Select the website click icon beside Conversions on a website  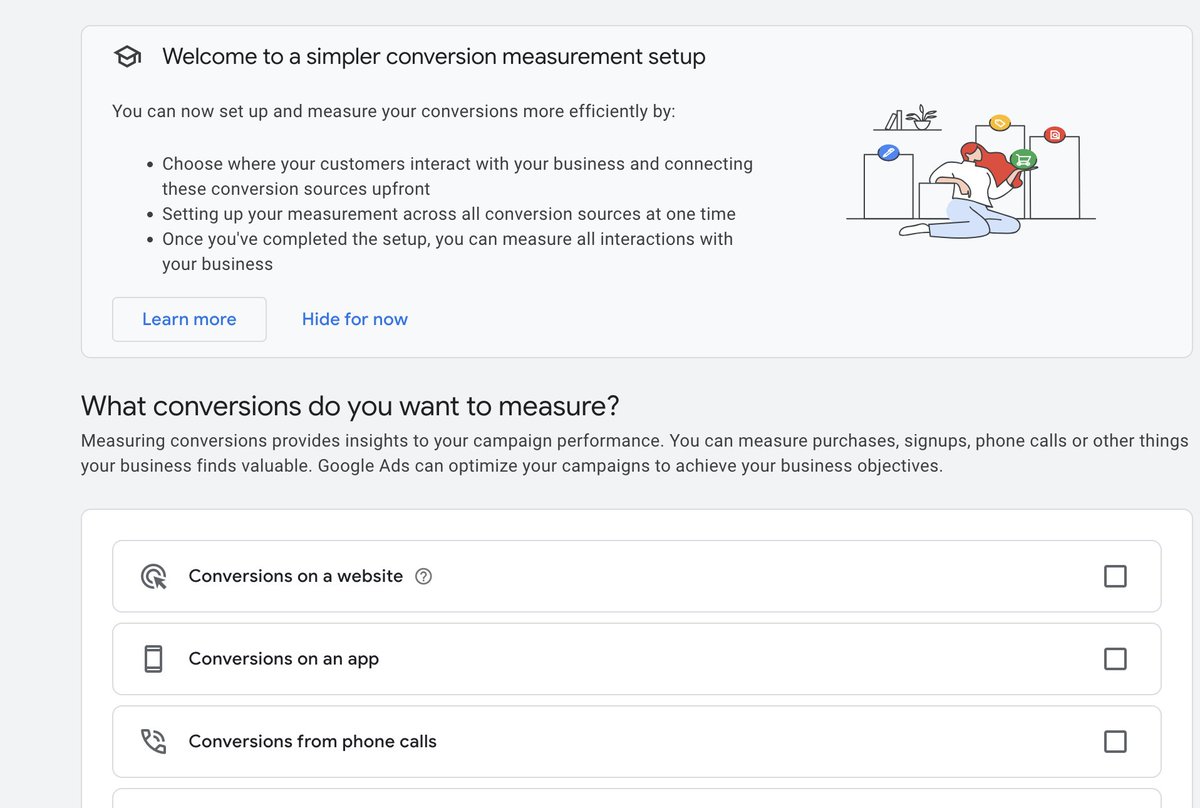[152, 576]
